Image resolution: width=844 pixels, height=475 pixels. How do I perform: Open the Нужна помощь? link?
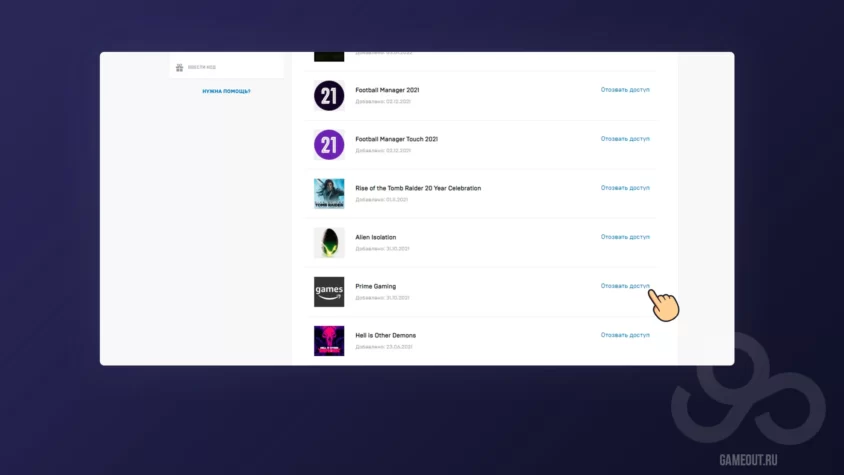[226, 91]
